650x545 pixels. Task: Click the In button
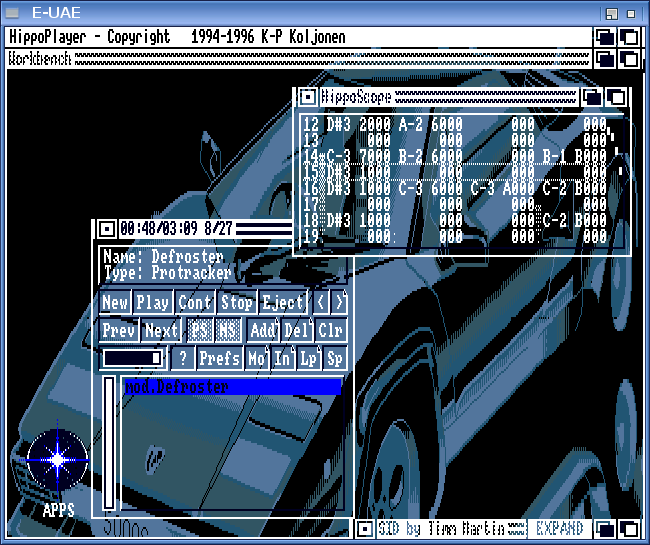point(283,358)
